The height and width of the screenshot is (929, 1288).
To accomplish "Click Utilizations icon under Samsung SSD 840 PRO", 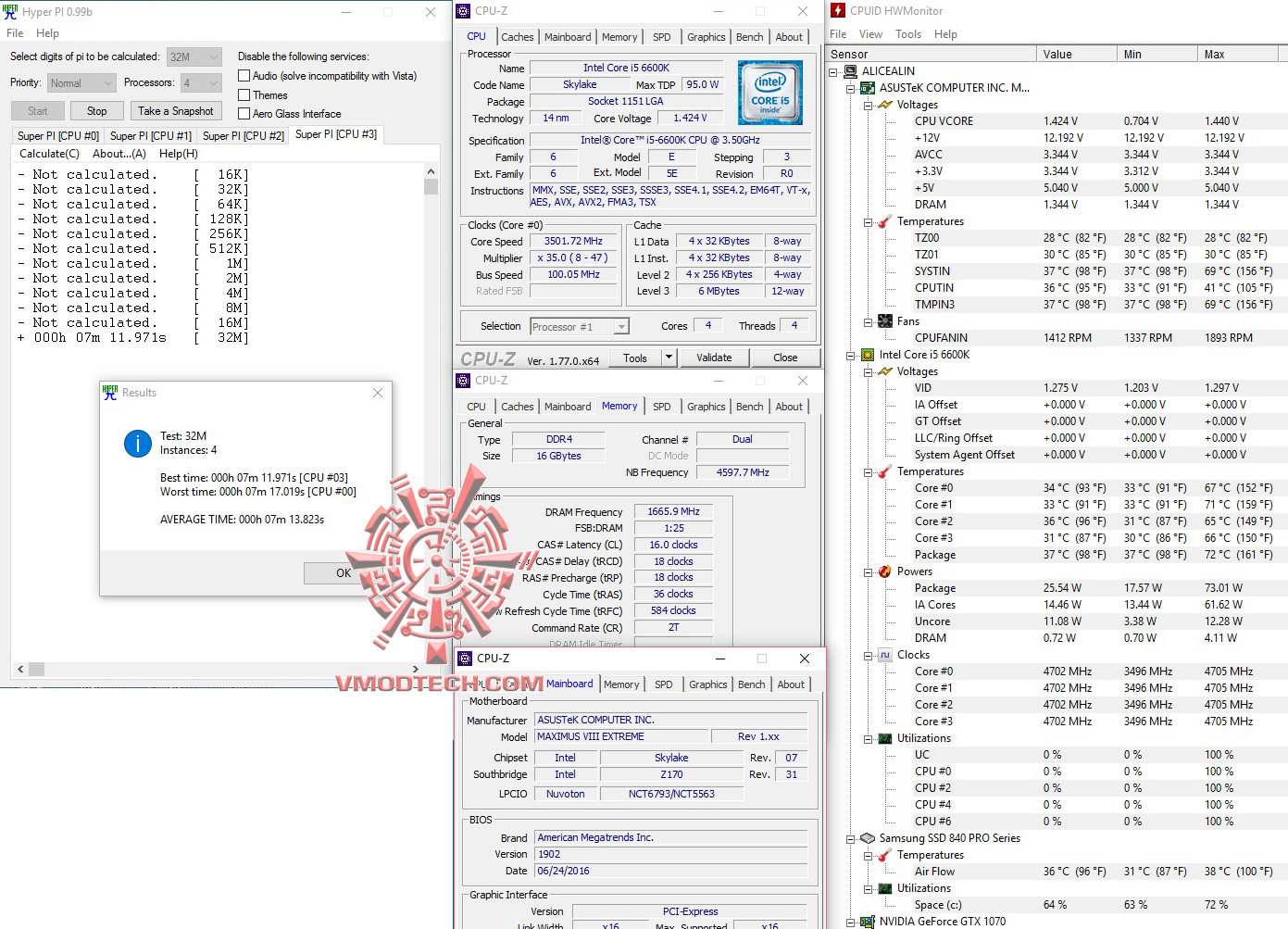I will click(x=885, y=888).
